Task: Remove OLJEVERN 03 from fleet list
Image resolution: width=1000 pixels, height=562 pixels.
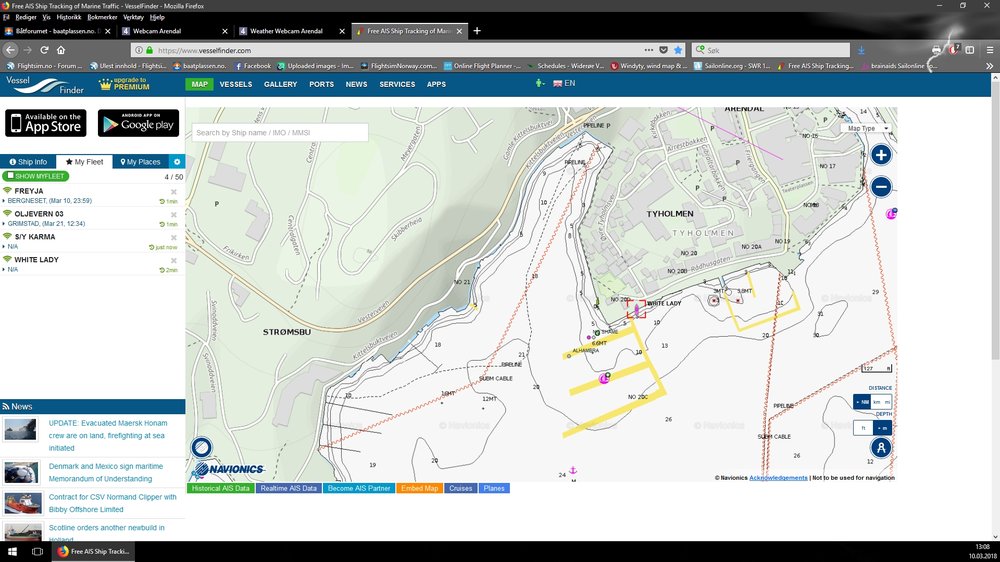Action: 173,214
